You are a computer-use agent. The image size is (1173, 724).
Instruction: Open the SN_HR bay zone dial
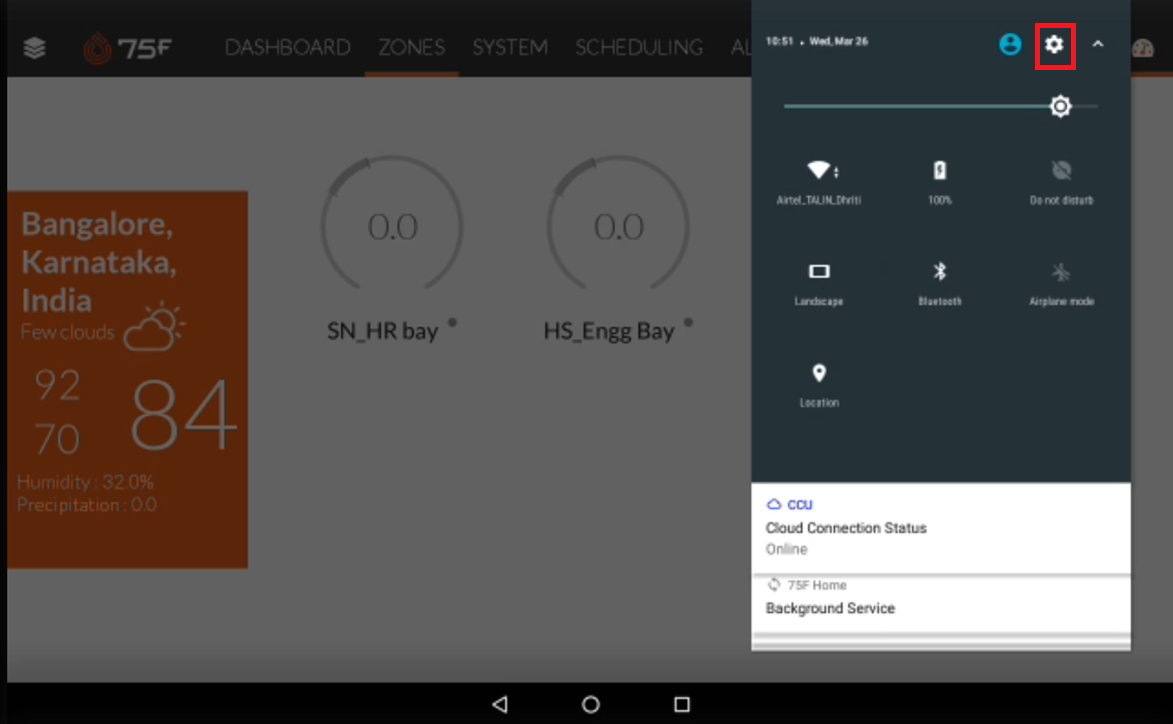click(x=391, y=226)
